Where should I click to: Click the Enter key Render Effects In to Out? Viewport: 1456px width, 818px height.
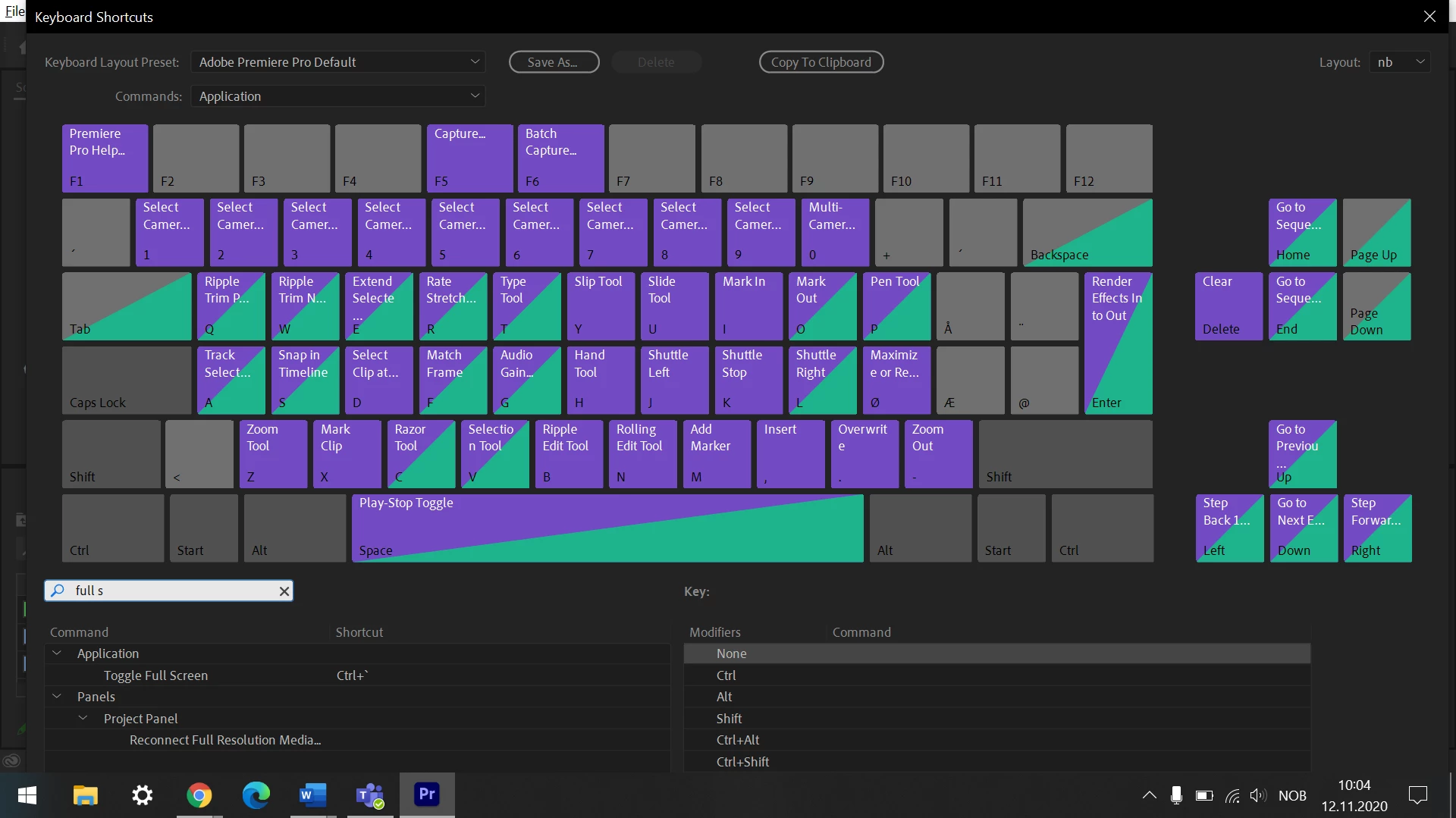coord(1119,343)
